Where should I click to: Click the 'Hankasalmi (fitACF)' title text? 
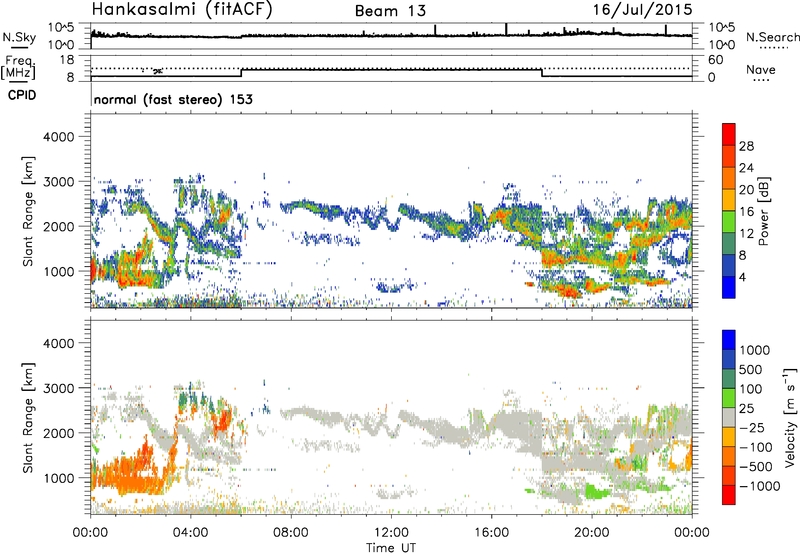click(182, 10)
